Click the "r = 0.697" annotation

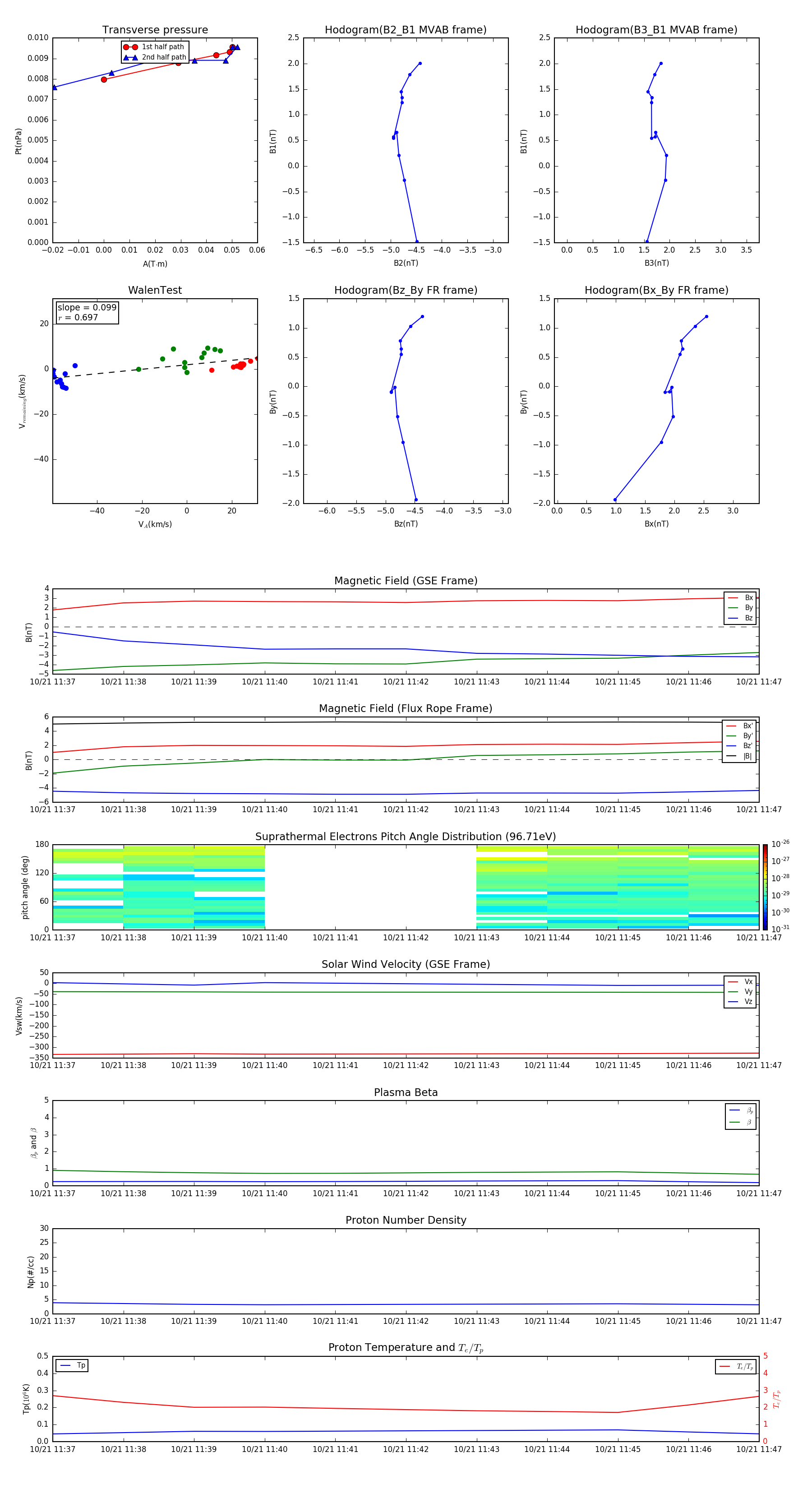[x=78, y=317]
